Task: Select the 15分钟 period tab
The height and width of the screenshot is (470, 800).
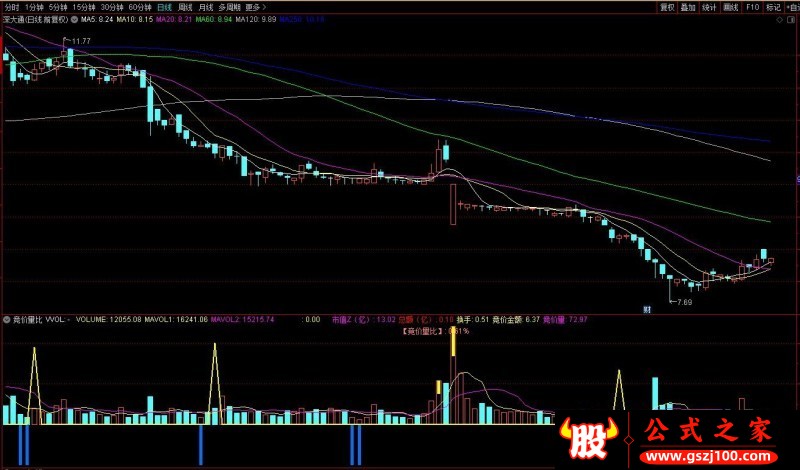Action: point(84,7)
